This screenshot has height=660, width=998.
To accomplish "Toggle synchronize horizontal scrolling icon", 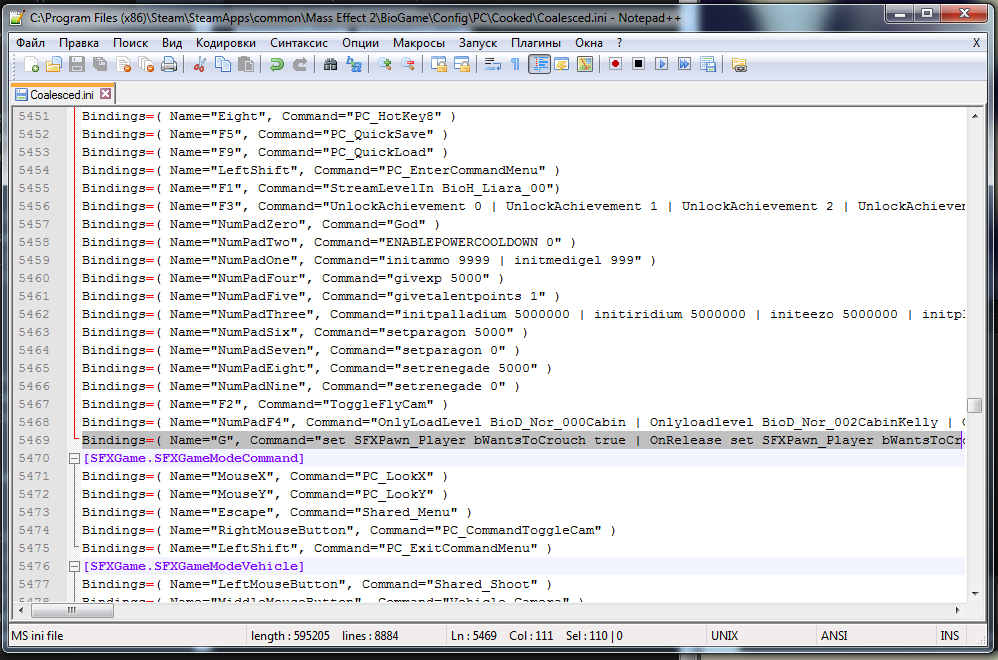I will [461, 64].
